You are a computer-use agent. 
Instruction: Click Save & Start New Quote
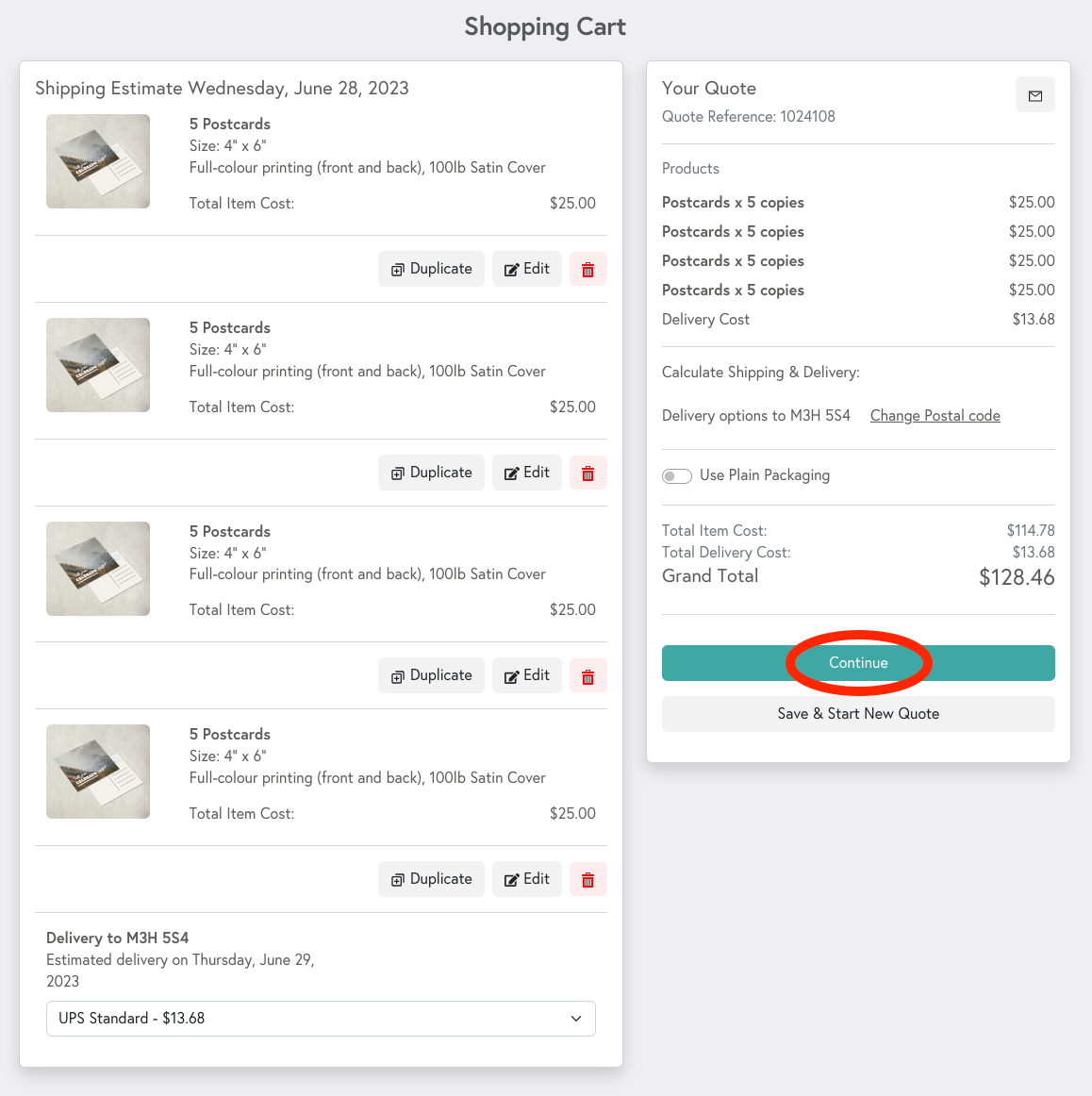pos(858,714)
